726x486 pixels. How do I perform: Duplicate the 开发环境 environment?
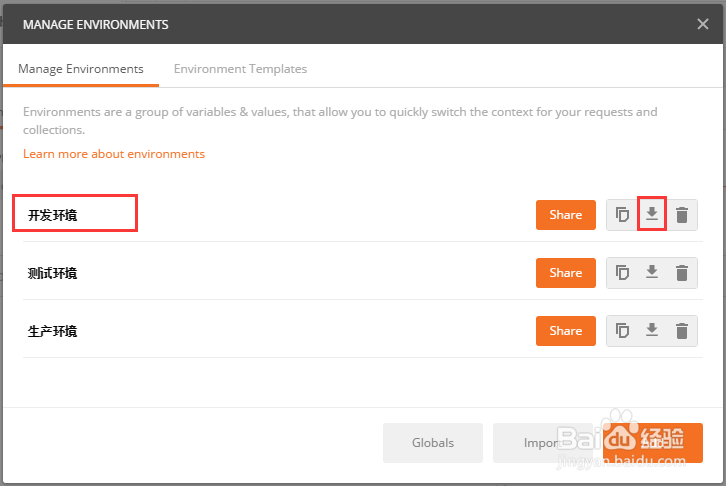(622, 215)
